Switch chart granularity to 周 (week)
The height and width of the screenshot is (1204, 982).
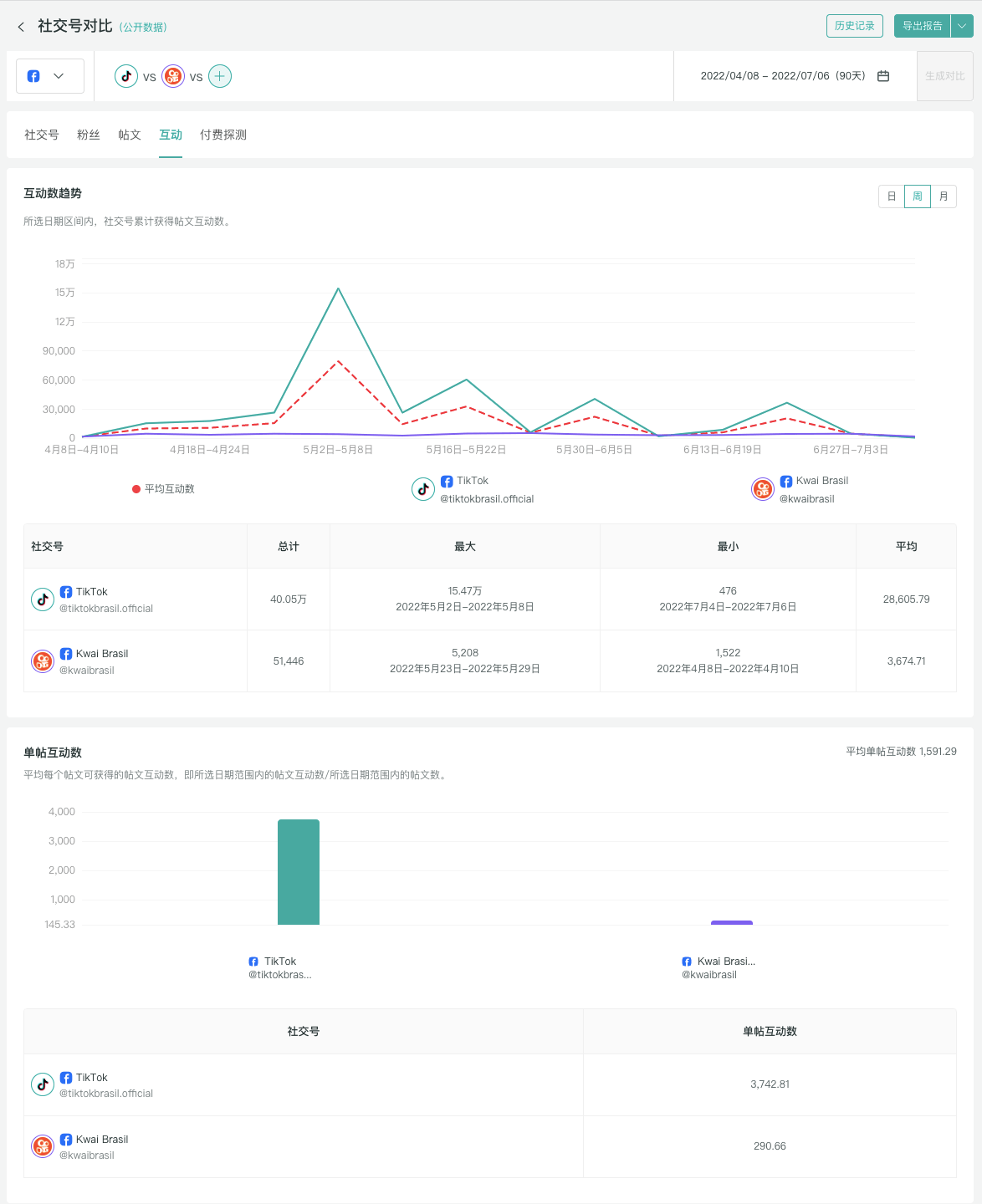click(918, 196)
